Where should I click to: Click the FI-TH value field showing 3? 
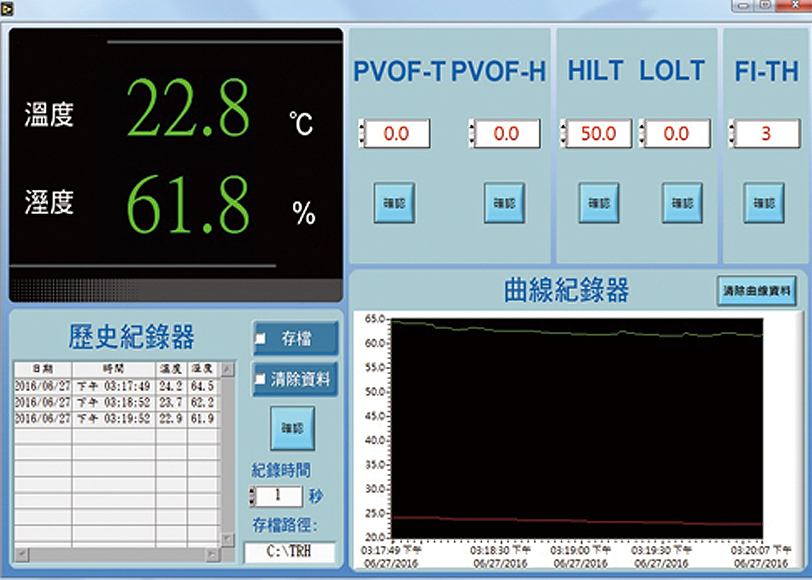coord(767,134)
